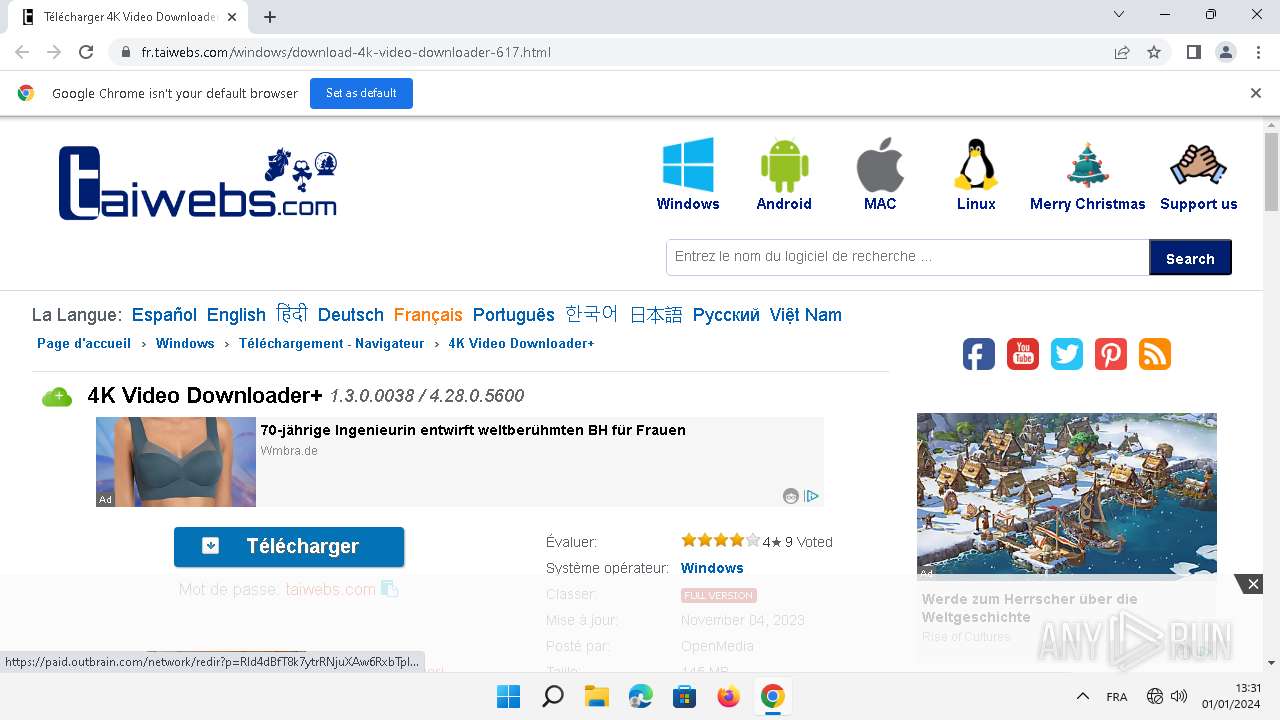Visit the taiwebs Twitter icon
Viewport: 1280px width, 720px height.
click(x=1067, y=354)
